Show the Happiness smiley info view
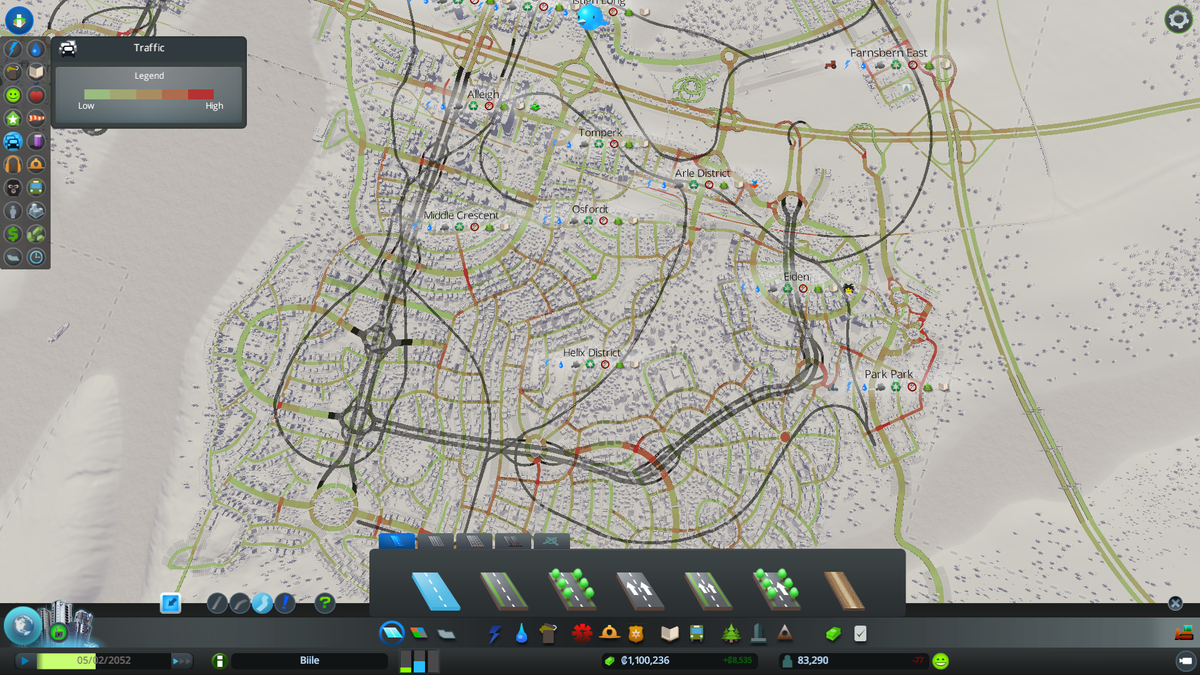Screen dimensions: 1200x675 13,95
